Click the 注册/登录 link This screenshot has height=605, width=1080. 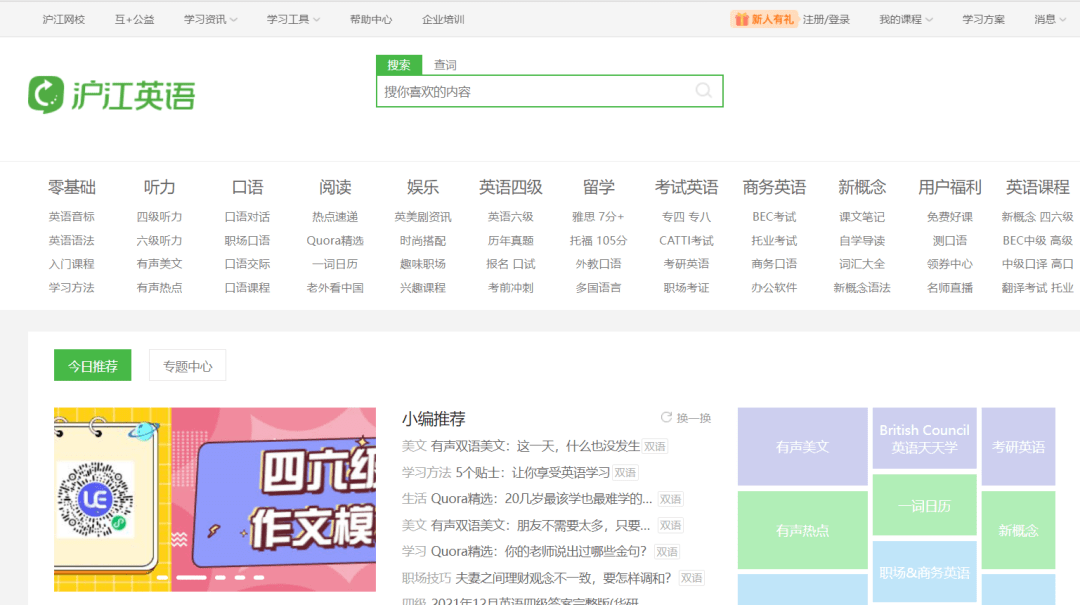click(826, 18)
